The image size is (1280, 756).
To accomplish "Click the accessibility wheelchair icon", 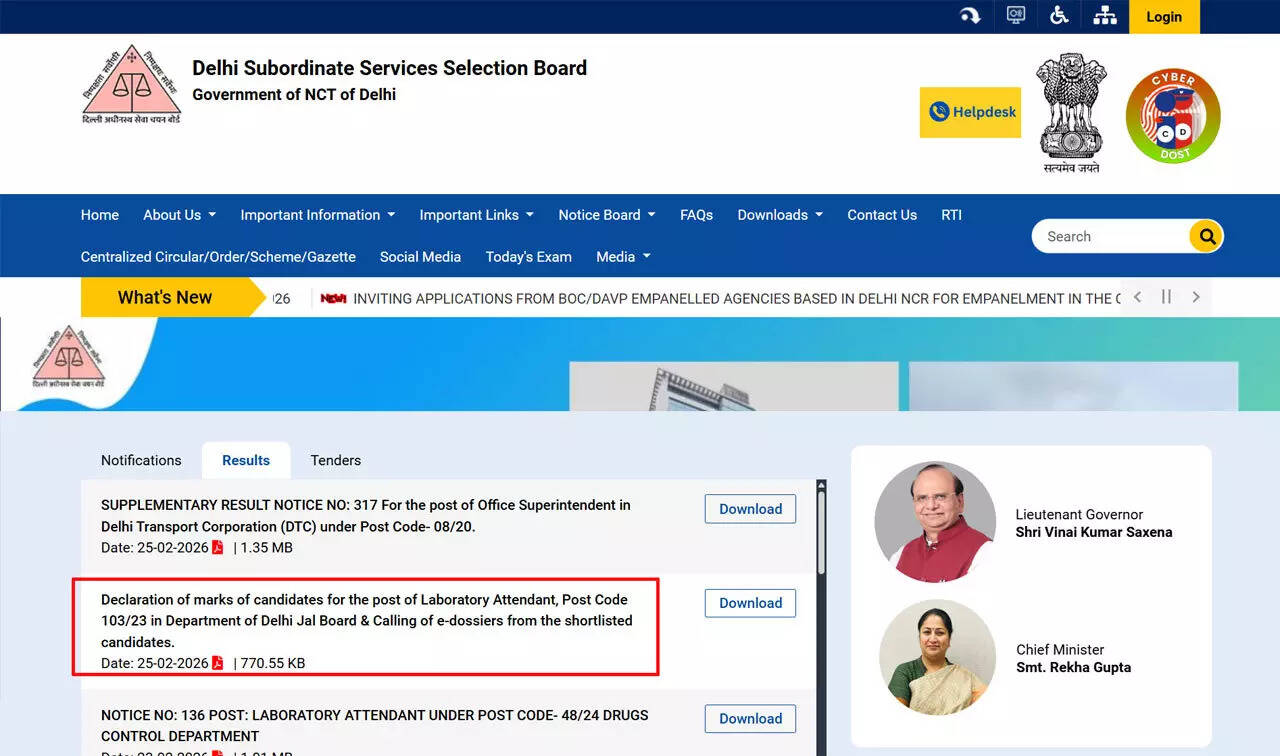I will coord(1059,16).
